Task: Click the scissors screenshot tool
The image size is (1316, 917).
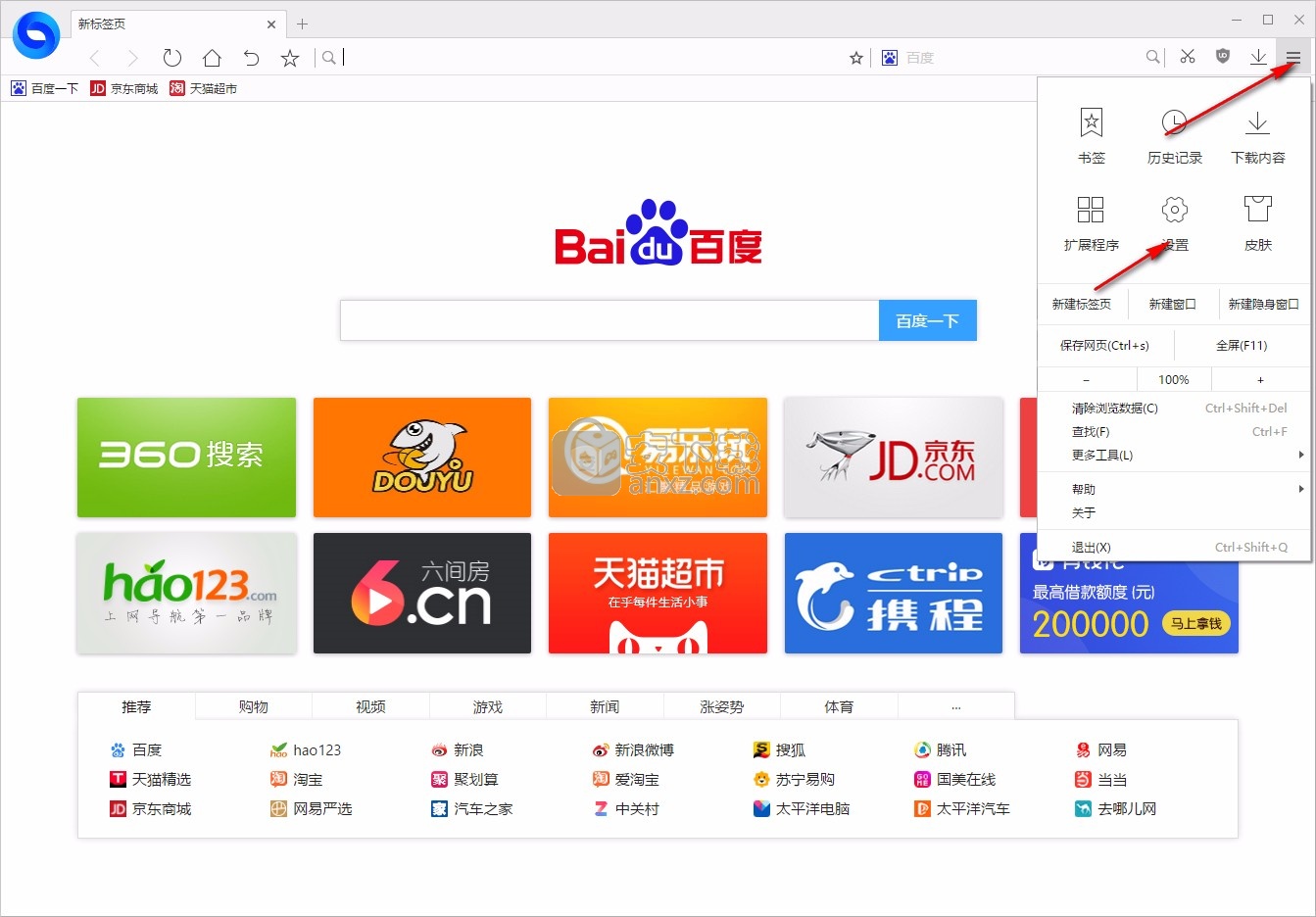Action: (x=1188, y=57)
